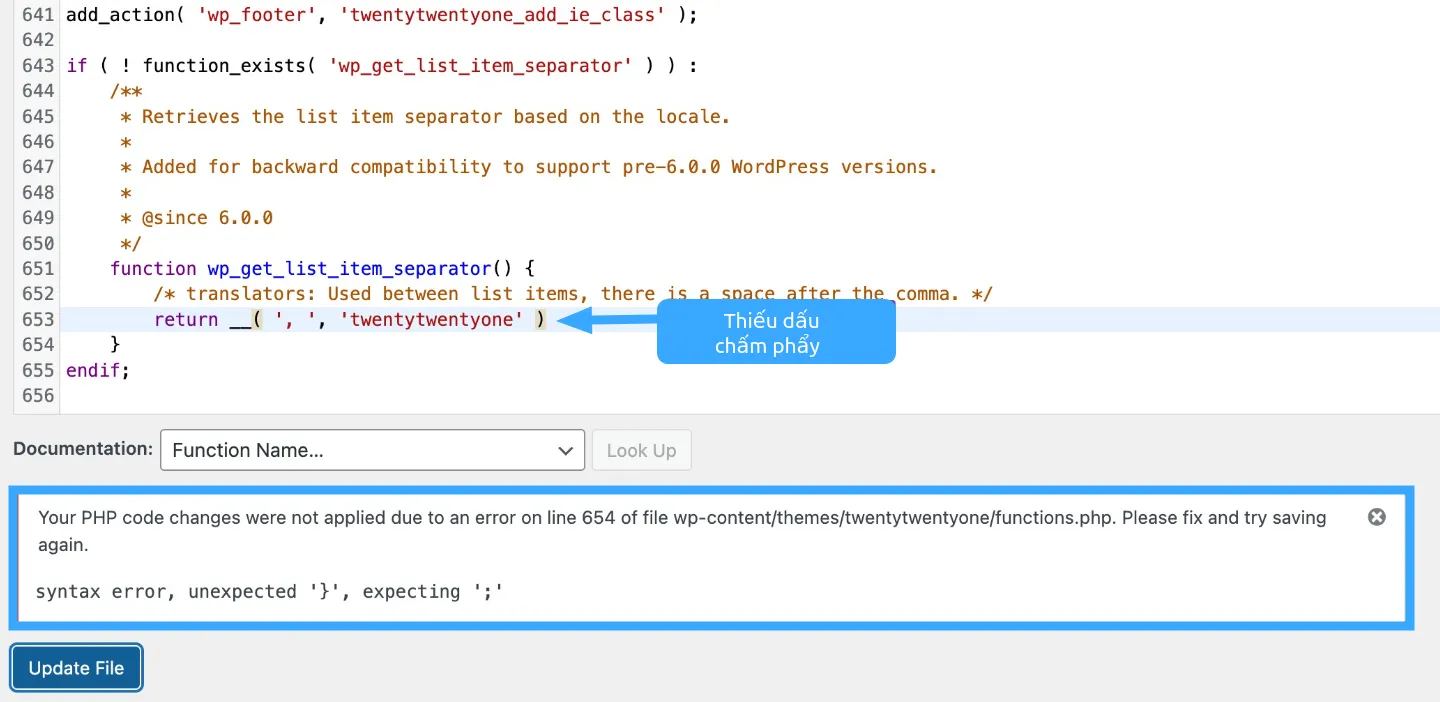The width and height of the screenshot is (1440, 702).
Task: Click the translators comment on line 652
Action: tap(572, 294)
